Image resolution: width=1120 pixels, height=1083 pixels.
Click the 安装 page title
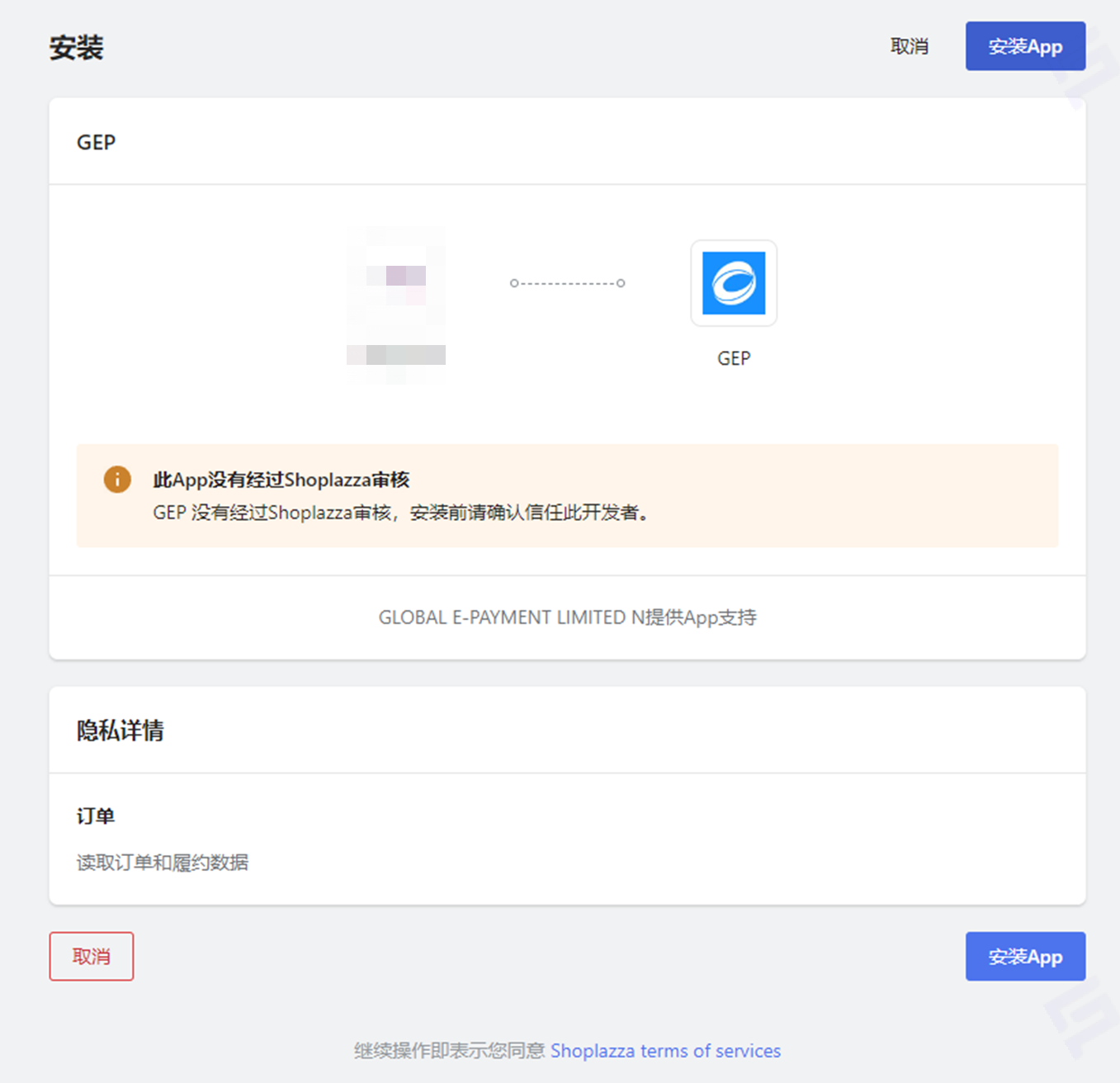pyautogui.click(x=76, y=48)
